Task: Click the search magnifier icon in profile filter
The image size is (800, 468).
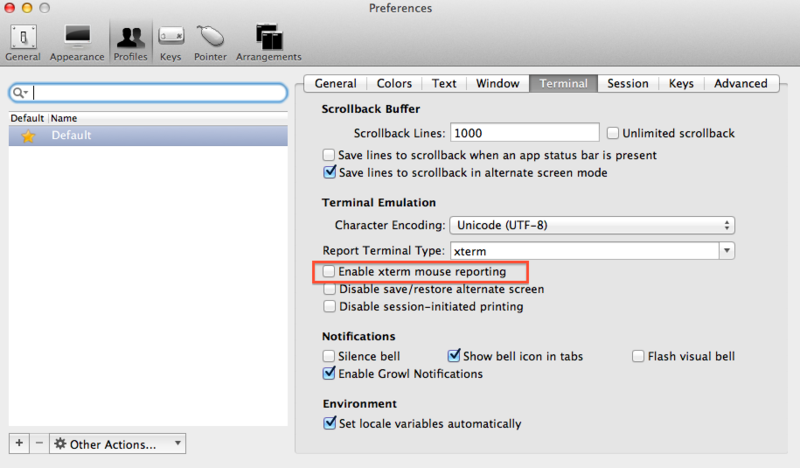Action: [20, 93]
